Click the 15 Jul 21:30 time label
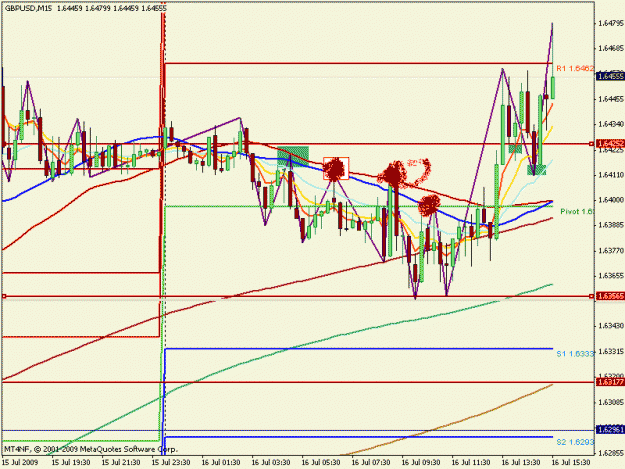 (x=121, y=463)
